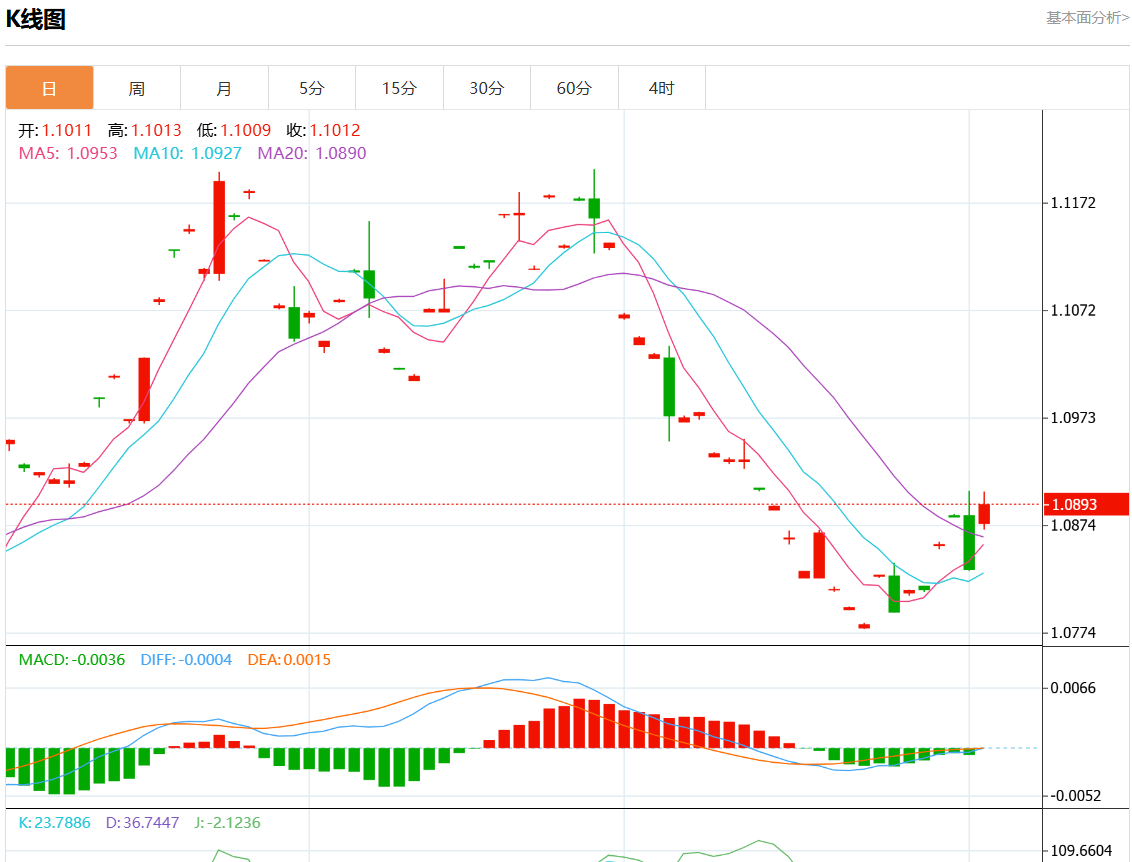
Task: Select the MA10 1.0927 legend label
Action: click(x=187, y=153)
